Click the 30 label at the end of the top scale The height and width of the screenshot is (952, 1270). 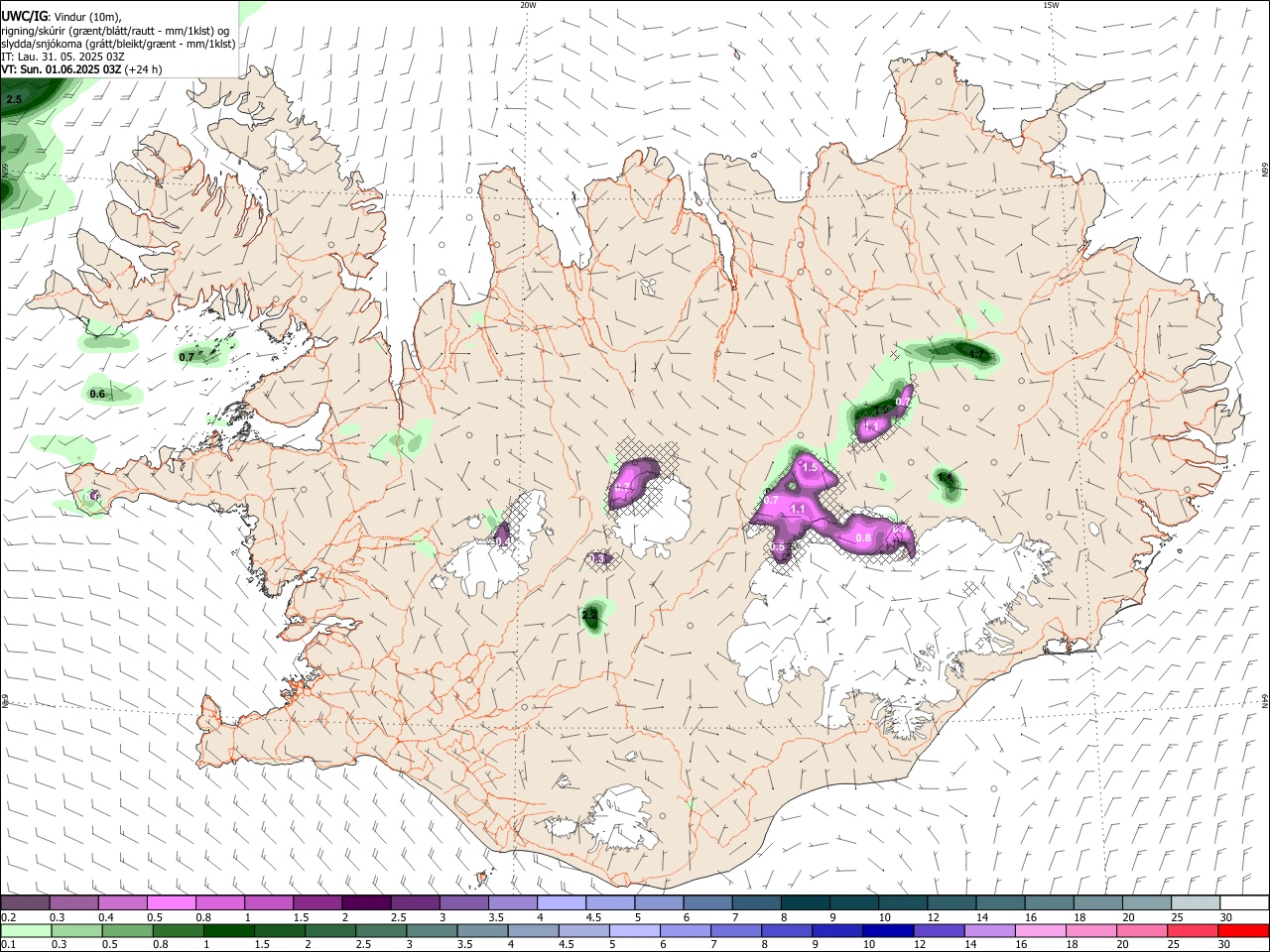[x=1226, y=917]
